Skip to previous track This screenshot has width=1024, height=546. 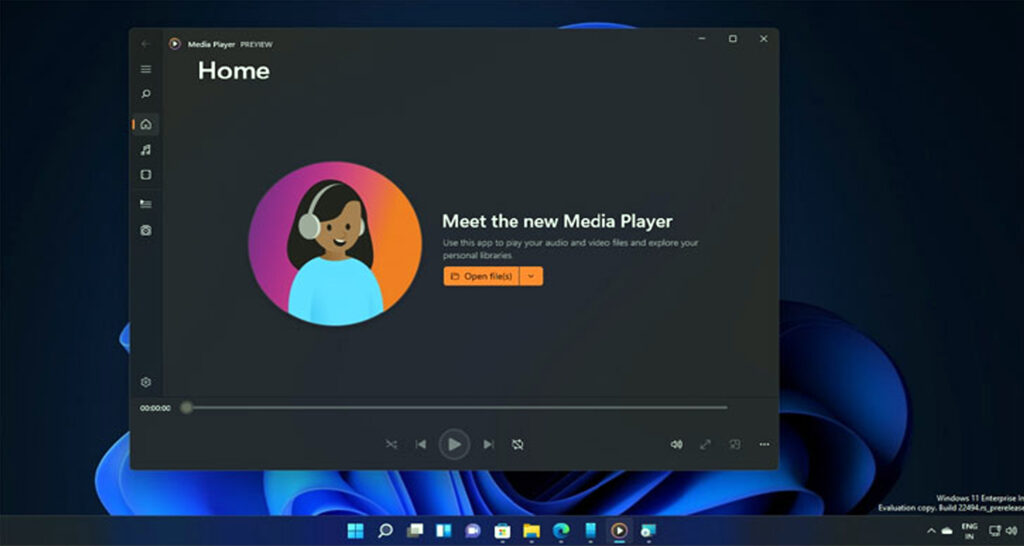421,444
